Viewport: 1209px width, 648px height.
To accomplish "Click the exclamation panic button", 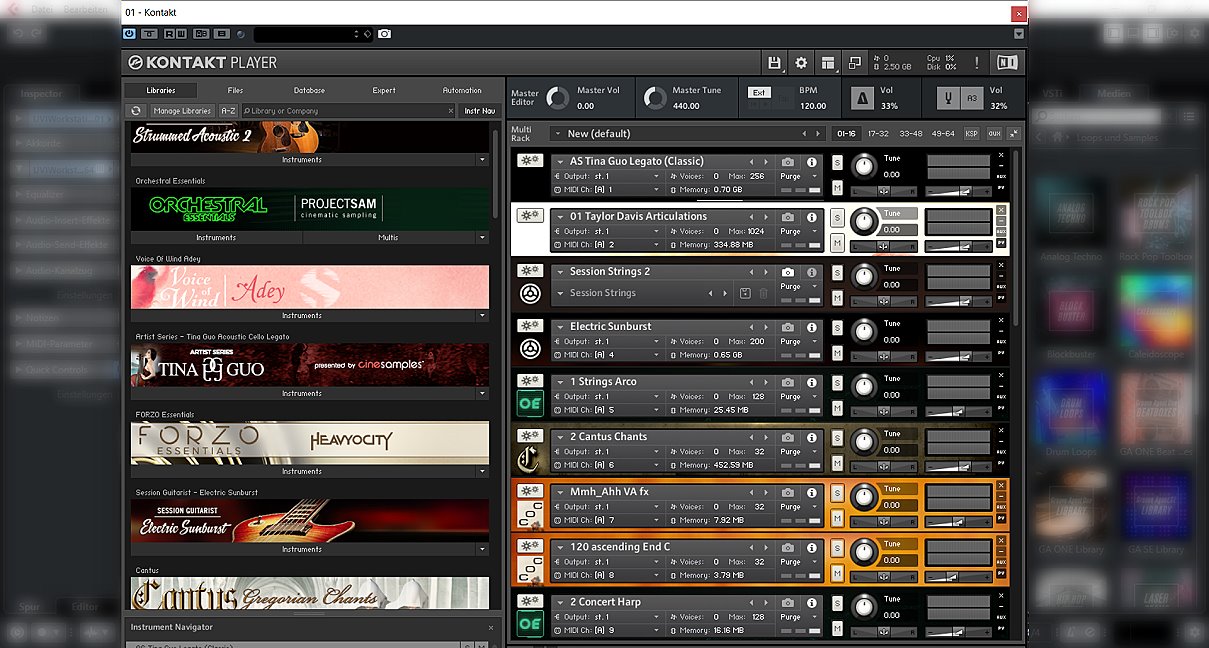I will (976, 63).
